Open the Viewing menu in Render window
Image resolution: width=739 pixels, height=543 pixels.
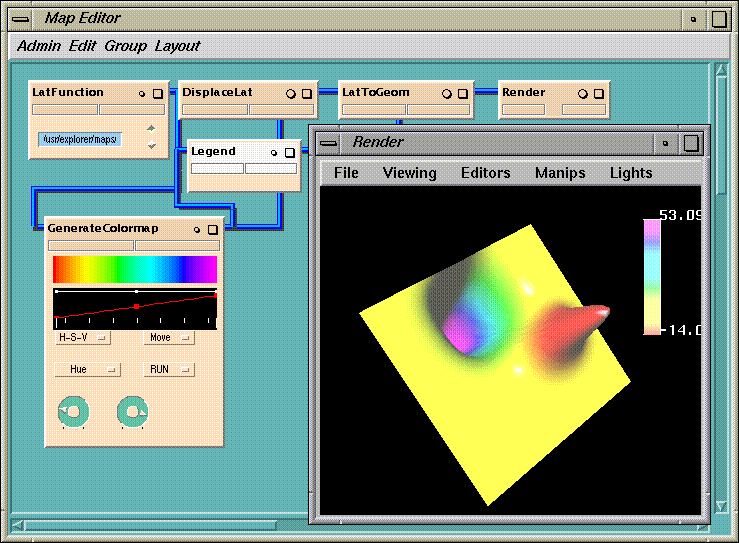pyautogui.click(x=409, y=173)
